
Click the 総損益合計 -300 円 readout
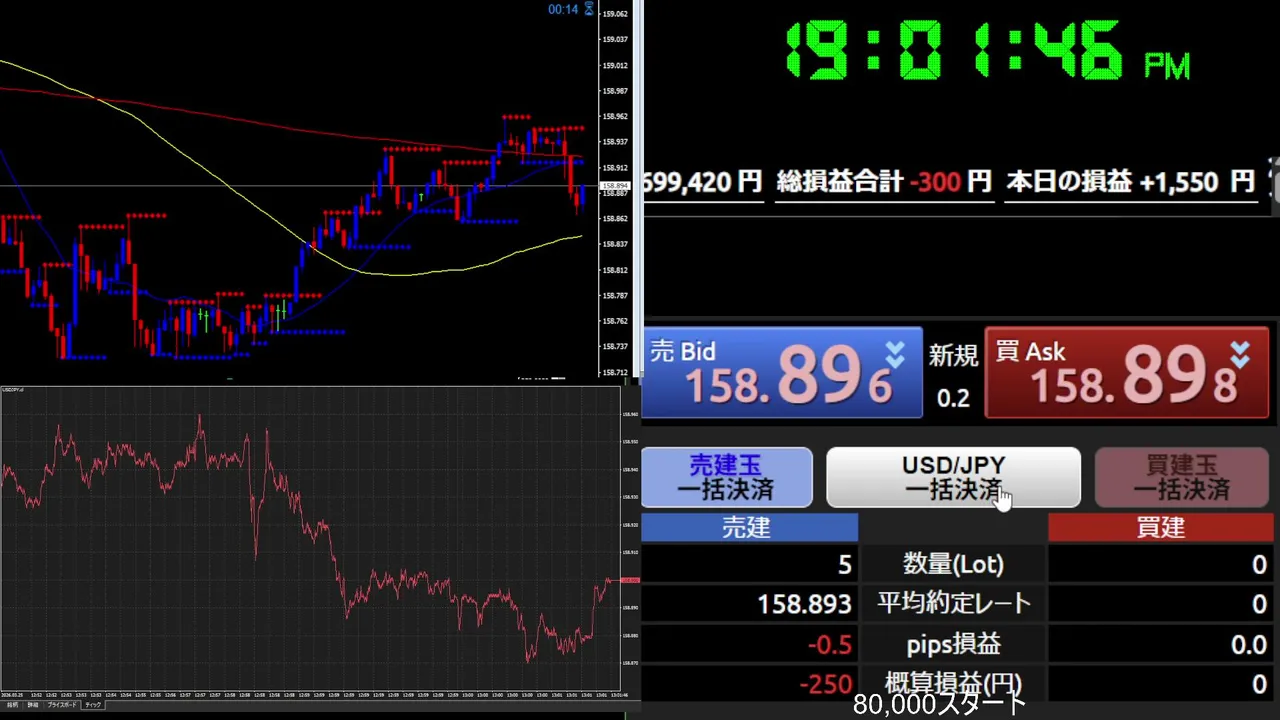(884, 182)
